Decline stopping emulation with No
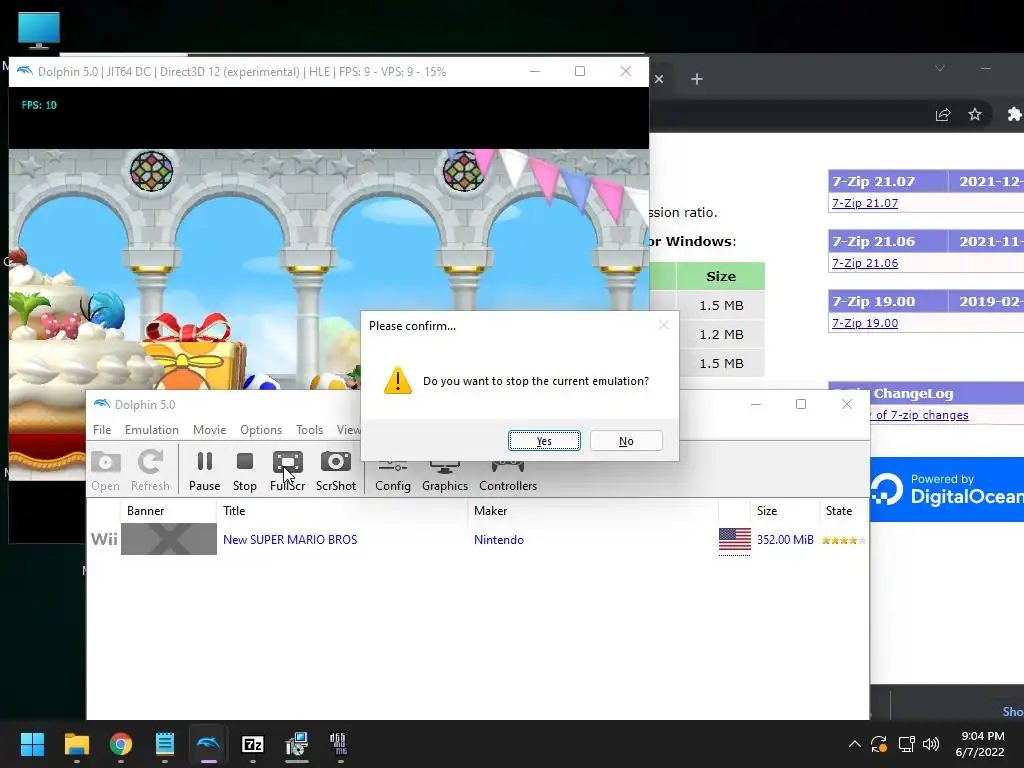Screen dimensions: 1024x768 point(626,441)
